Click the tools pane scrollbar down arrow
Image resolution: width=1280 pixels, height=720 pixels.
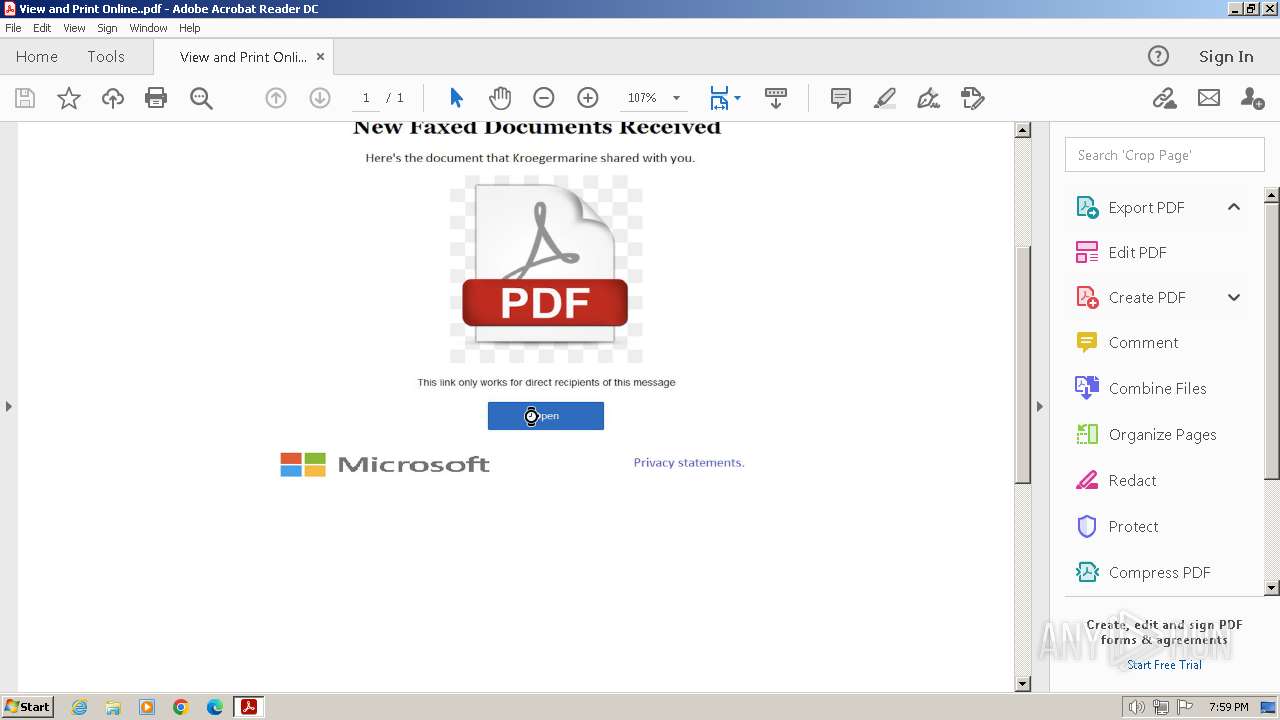1272,588
